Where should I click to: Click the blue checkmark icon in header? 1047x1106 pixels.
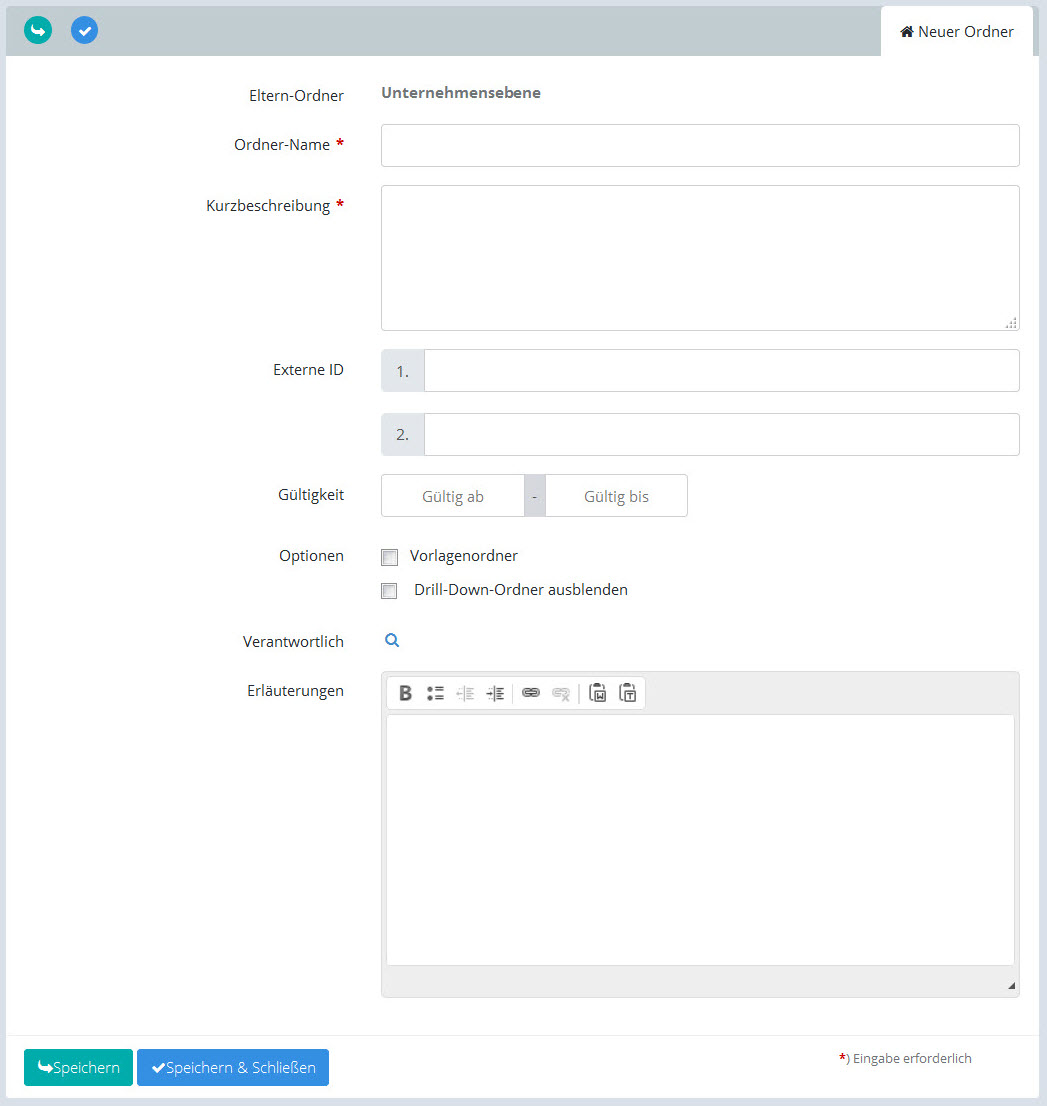pos(85,31)
